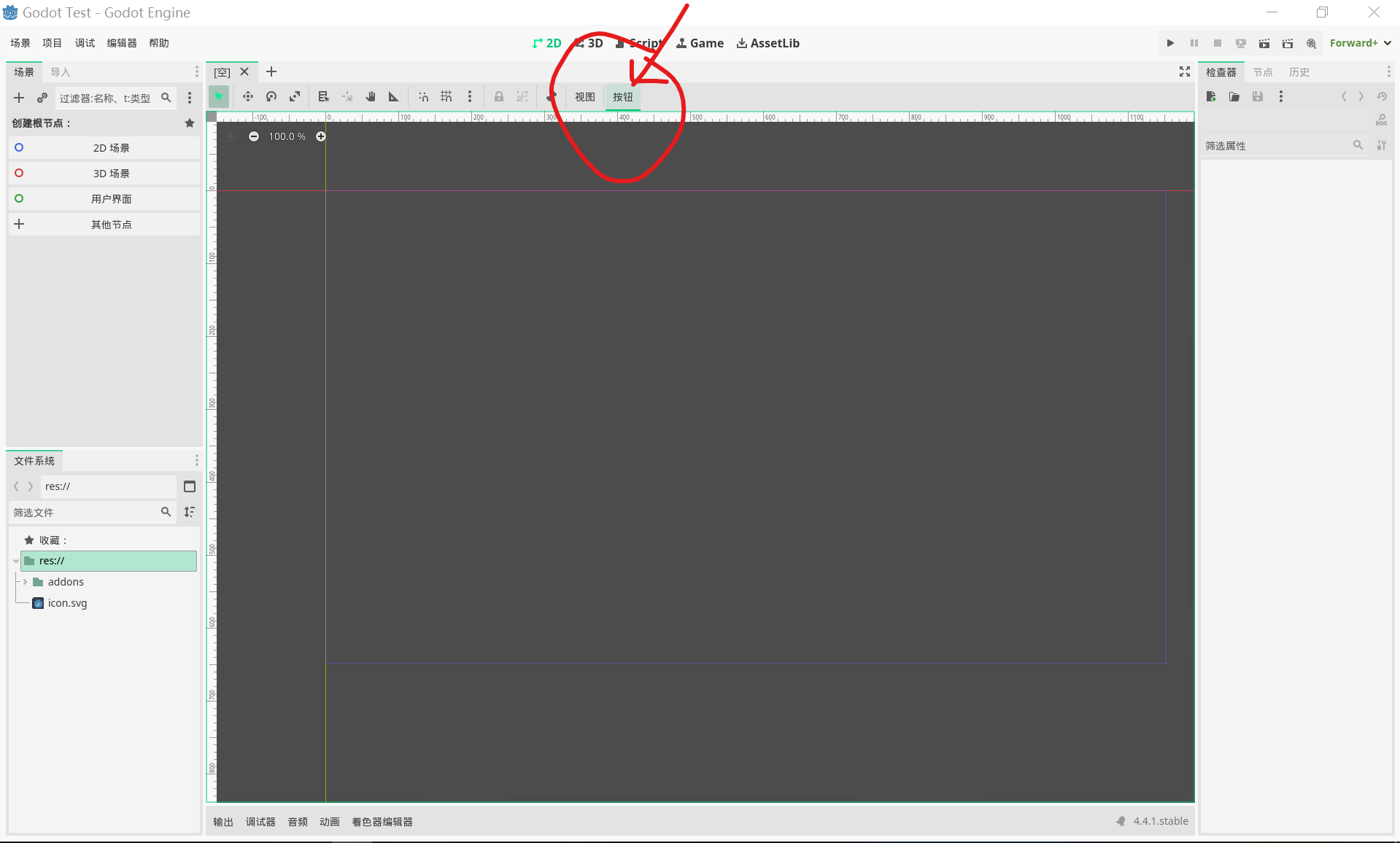Expand the addons folder in file tree
The image size is (1400, 843).
pyautogui.click(x=26, y=582)
